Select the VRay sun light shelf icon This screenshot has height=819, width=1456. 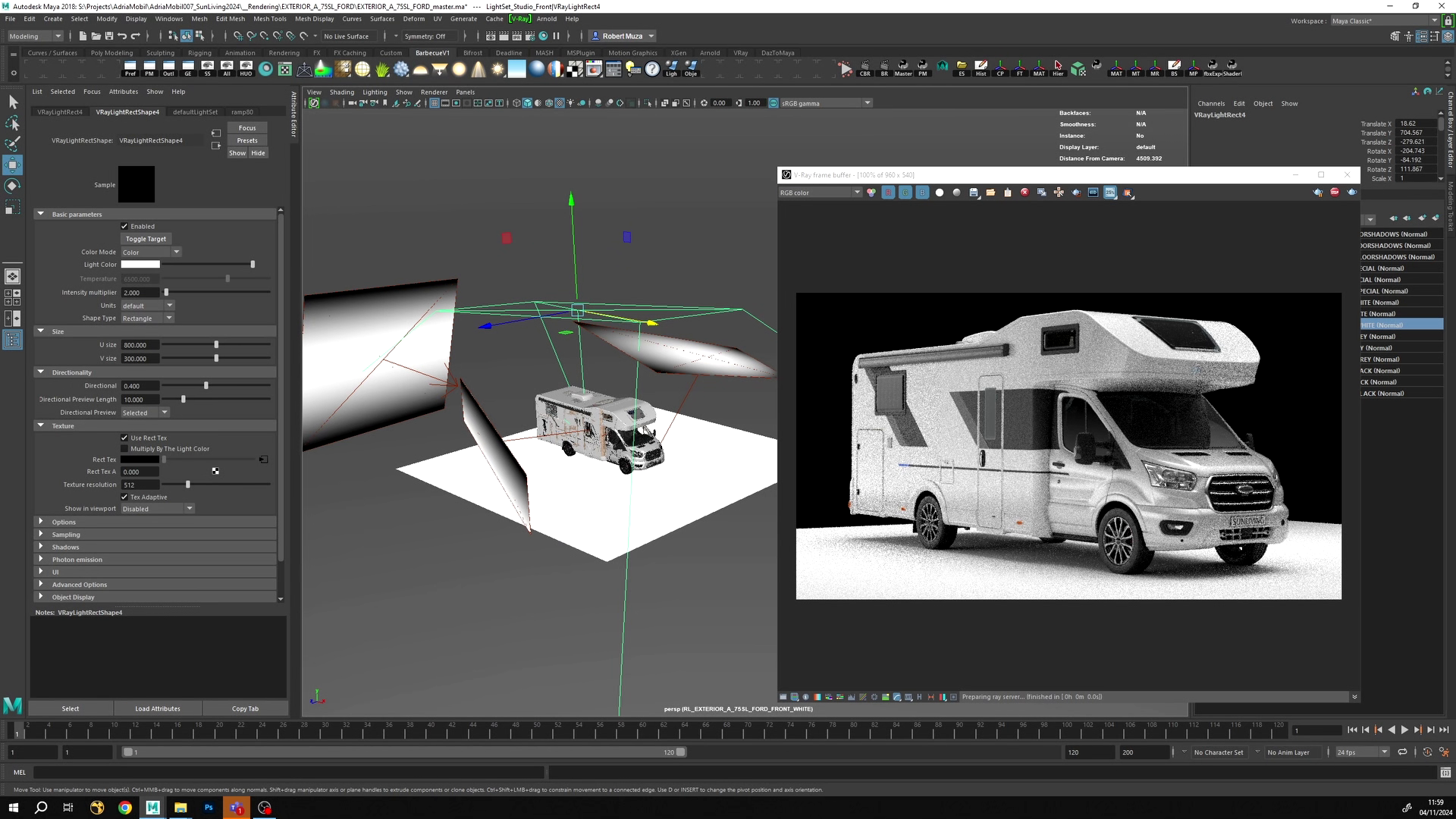497,68
